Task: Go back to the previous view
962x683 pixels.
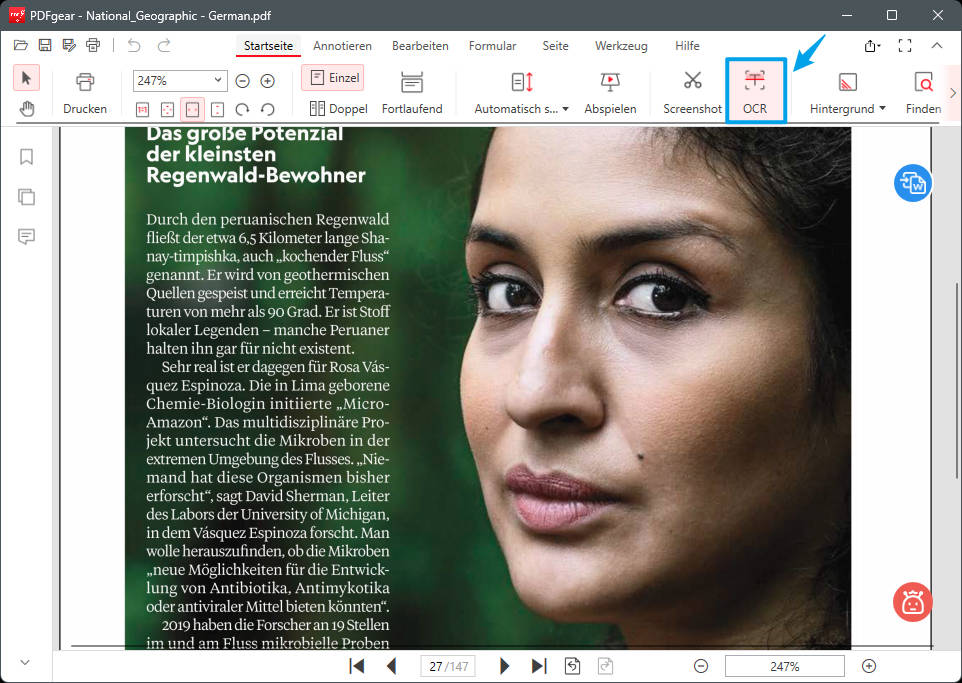Action: [x=572, y=666]
